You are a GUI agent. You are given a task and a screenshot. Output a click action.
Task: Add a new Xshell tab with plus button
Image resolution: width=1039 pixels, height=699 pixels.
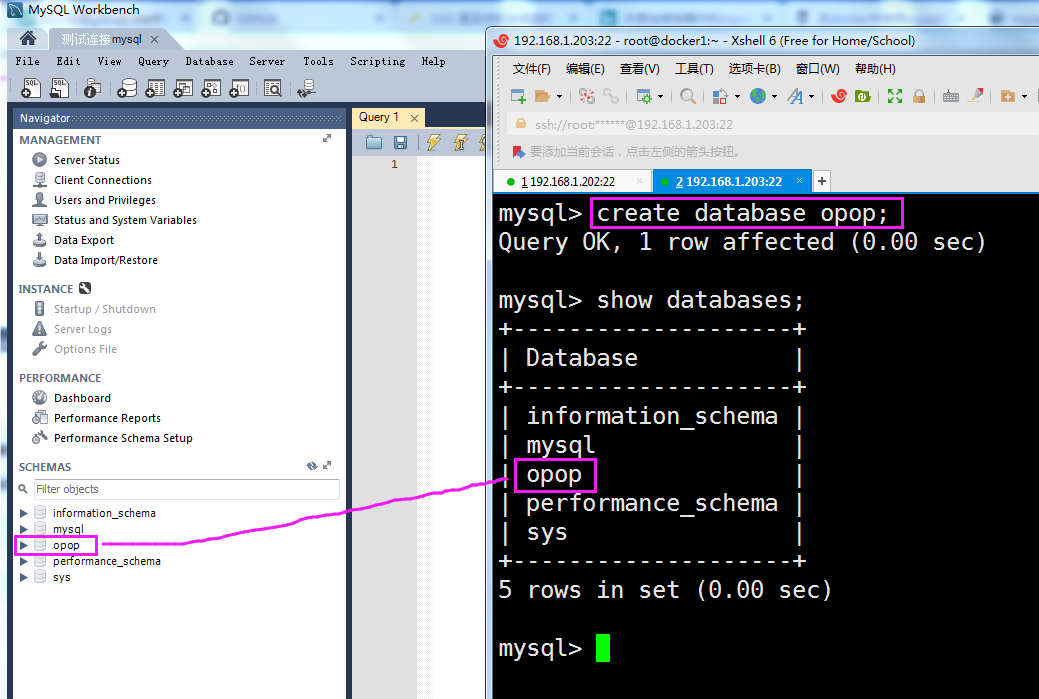822,181
